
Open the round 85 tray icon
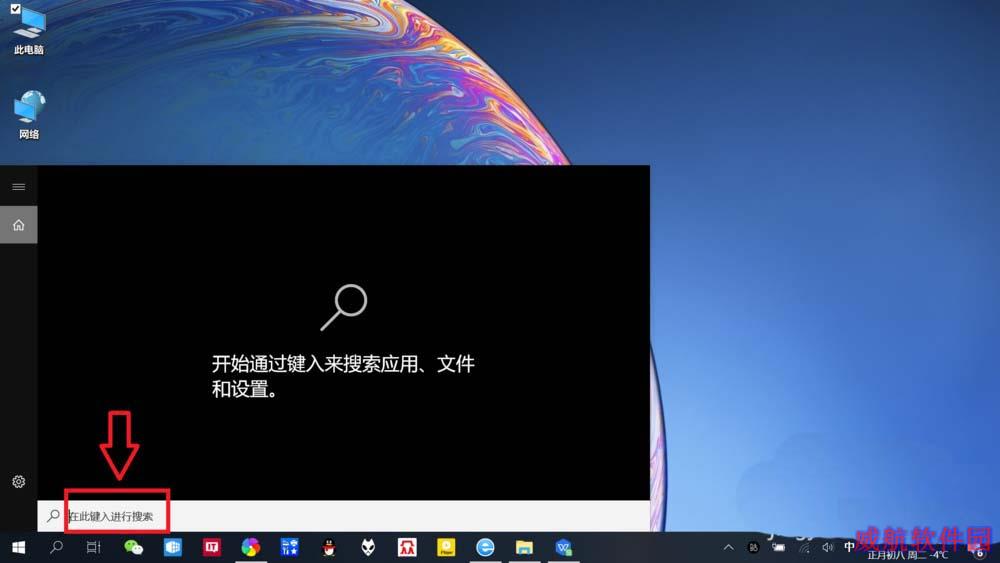click(x=753, y=547)
